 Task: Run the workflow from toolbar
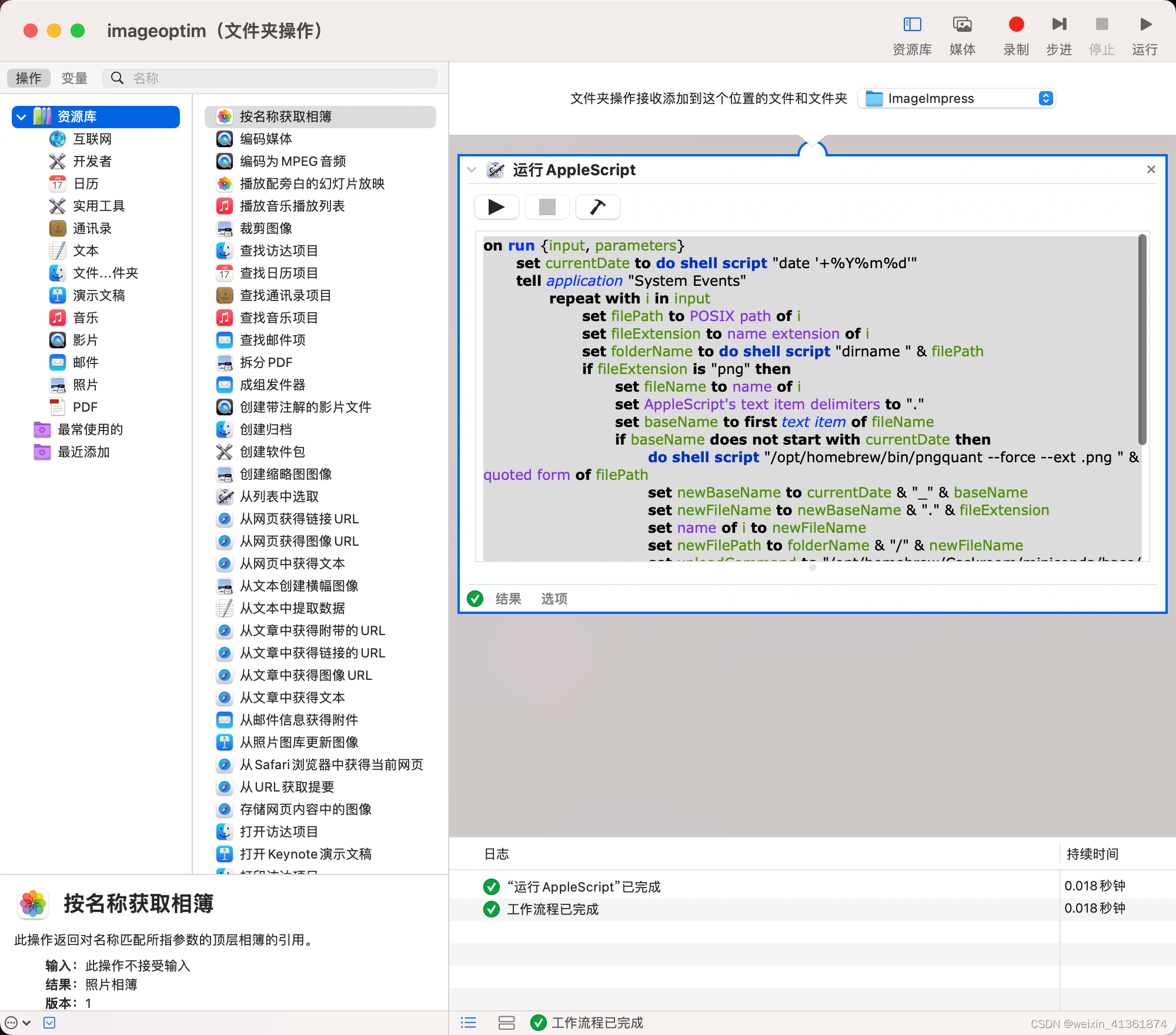1145,25
